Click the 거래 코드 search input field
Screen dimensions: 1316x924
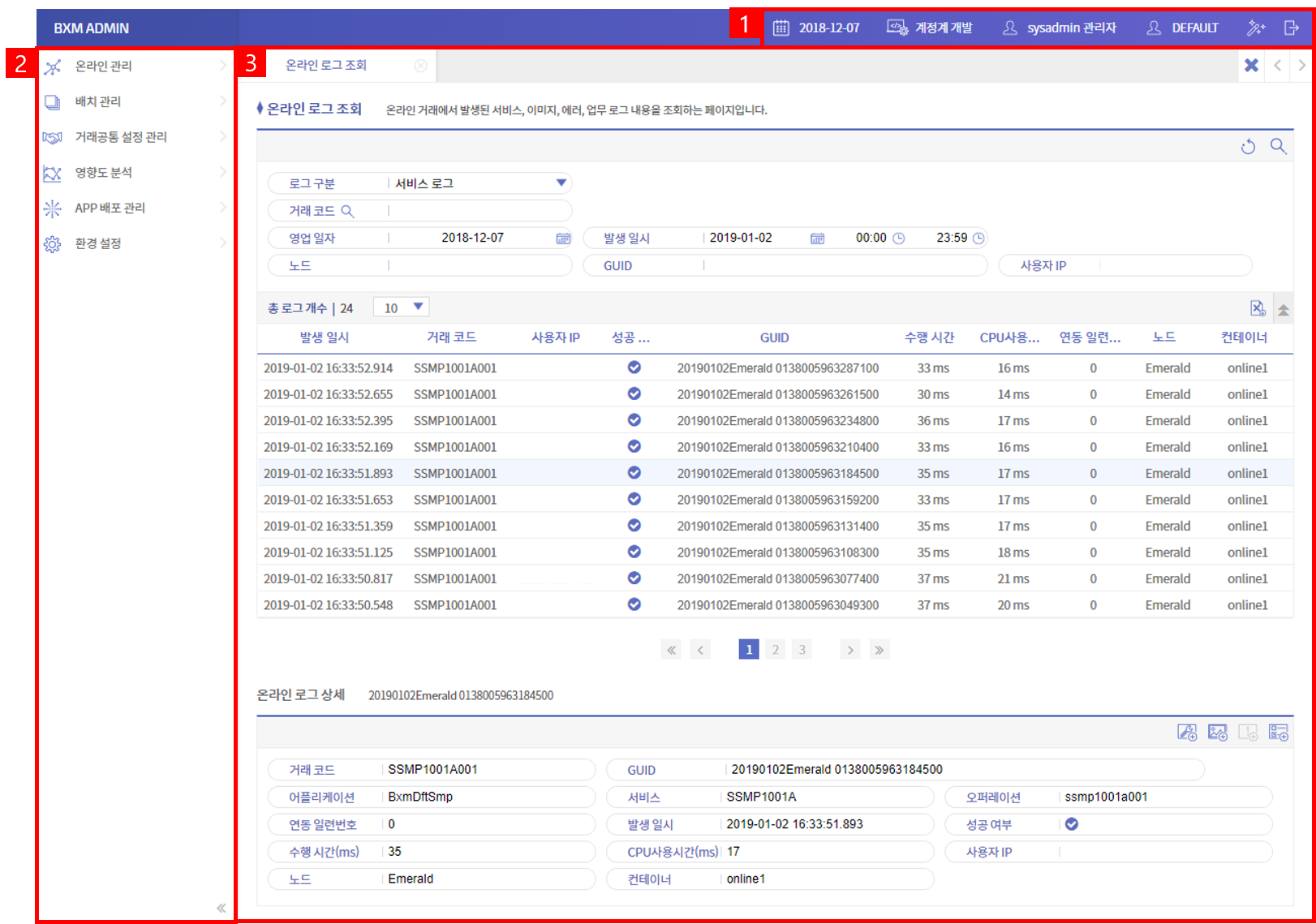click(480, 211)
